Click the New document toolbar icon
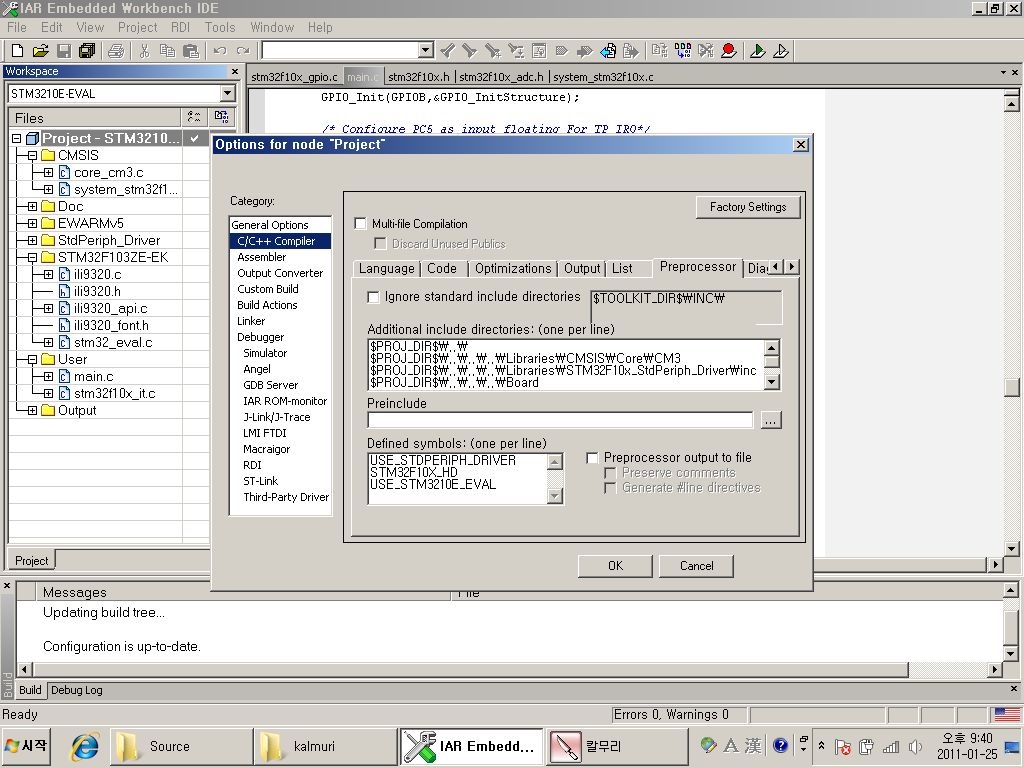The height and width of the screenshot is (768, 1024). pyautogui.click(x=18, y=50)
